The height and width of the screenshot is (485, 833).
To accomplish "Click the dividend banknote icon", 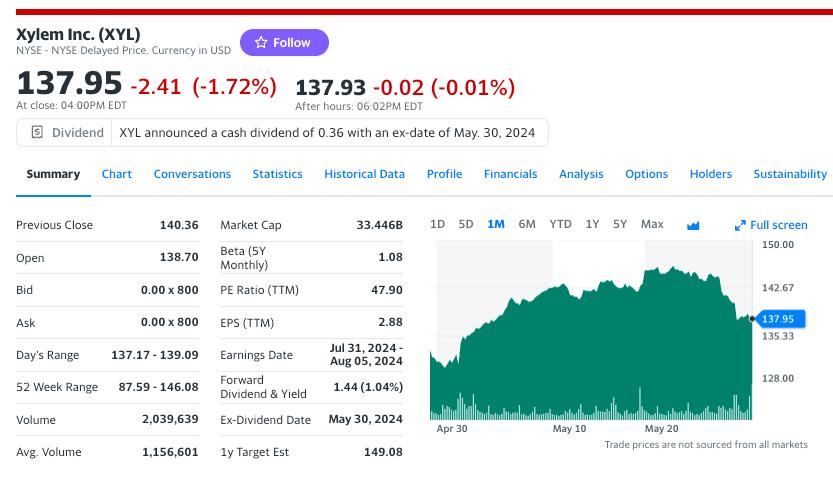I will coord(37,132).
